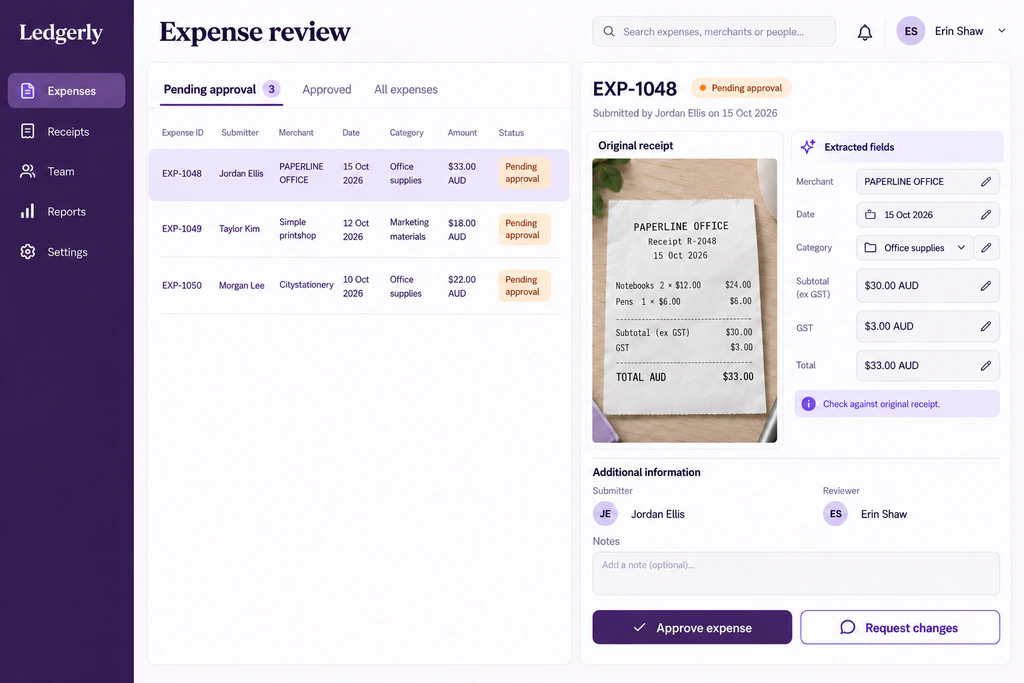Select expense row EXP-1049
Image resolution: width=1024 pixels, height=683 pixels.
click(359, 229)
